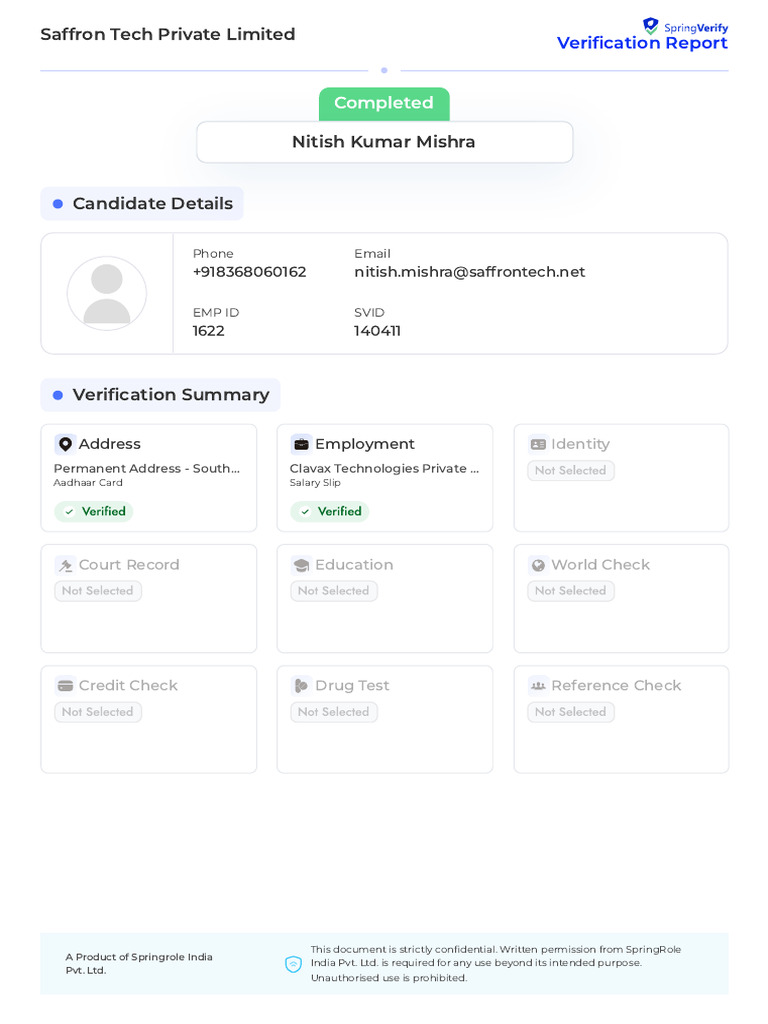The image size is (768, 1024).
Task: Click the Court Record gavel icon
Action: coord(65,565)
